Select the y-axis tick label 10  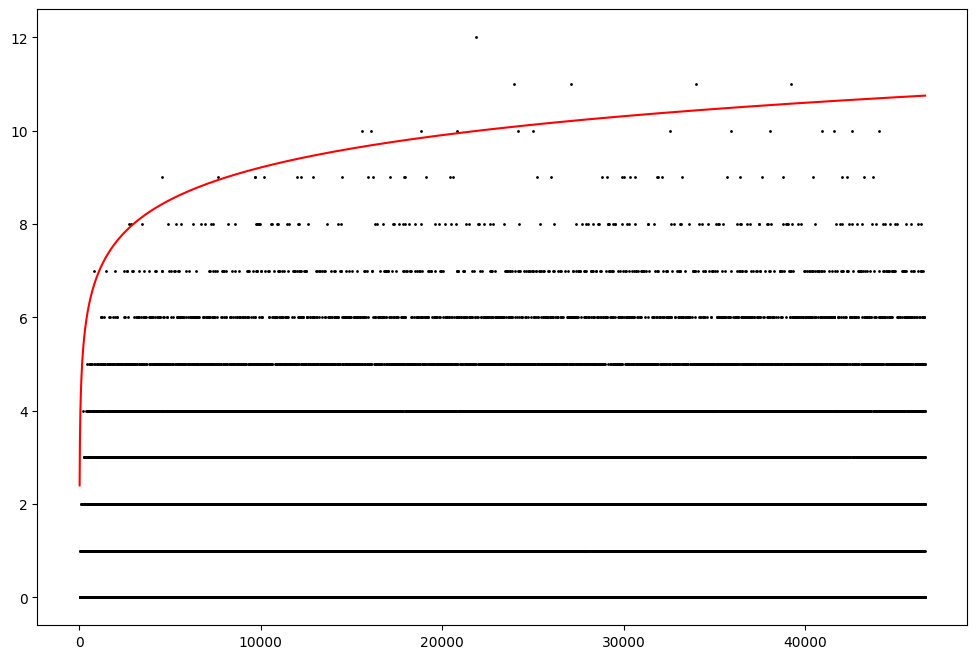click(x=20, y=131)
